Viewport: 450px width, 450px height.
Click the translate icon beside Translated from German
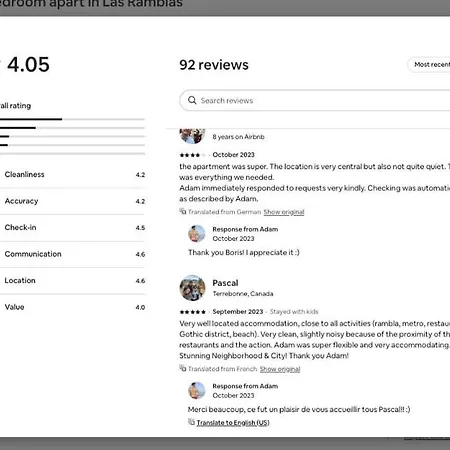(183, 211)
